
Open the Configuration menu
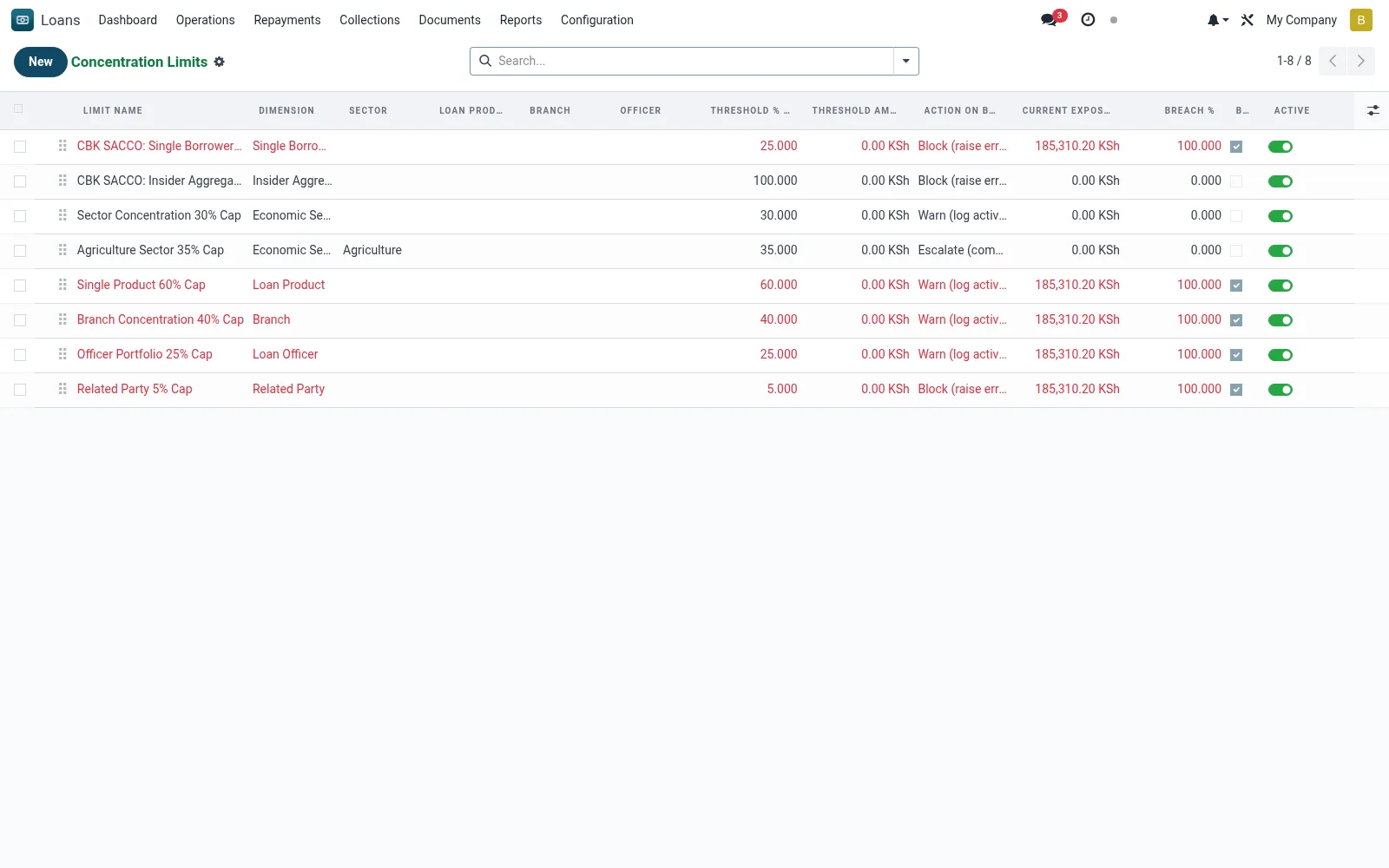(596, 20)
